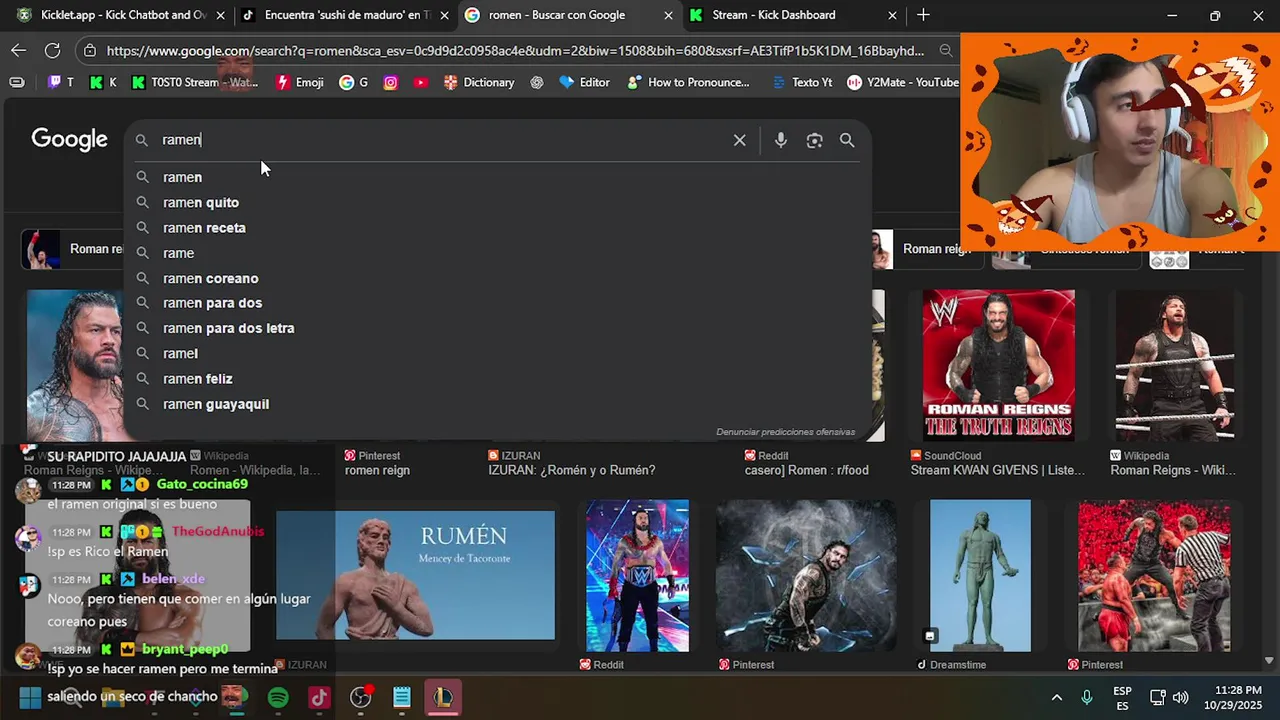Open the Dictionary bookmark
1280x720 pixels.
click(x=478, y=82)
